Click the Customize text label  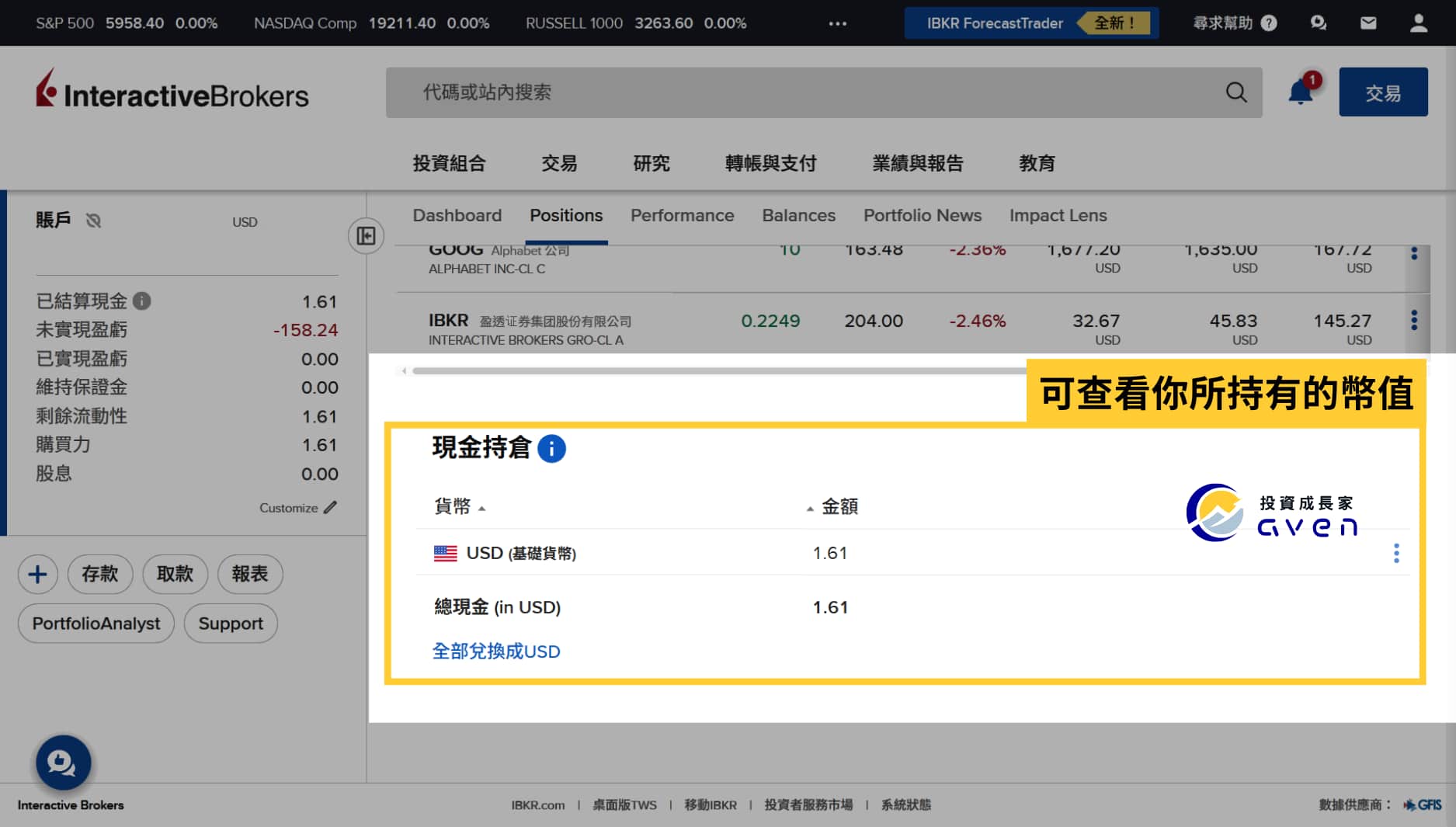click(x=288, y=508)
